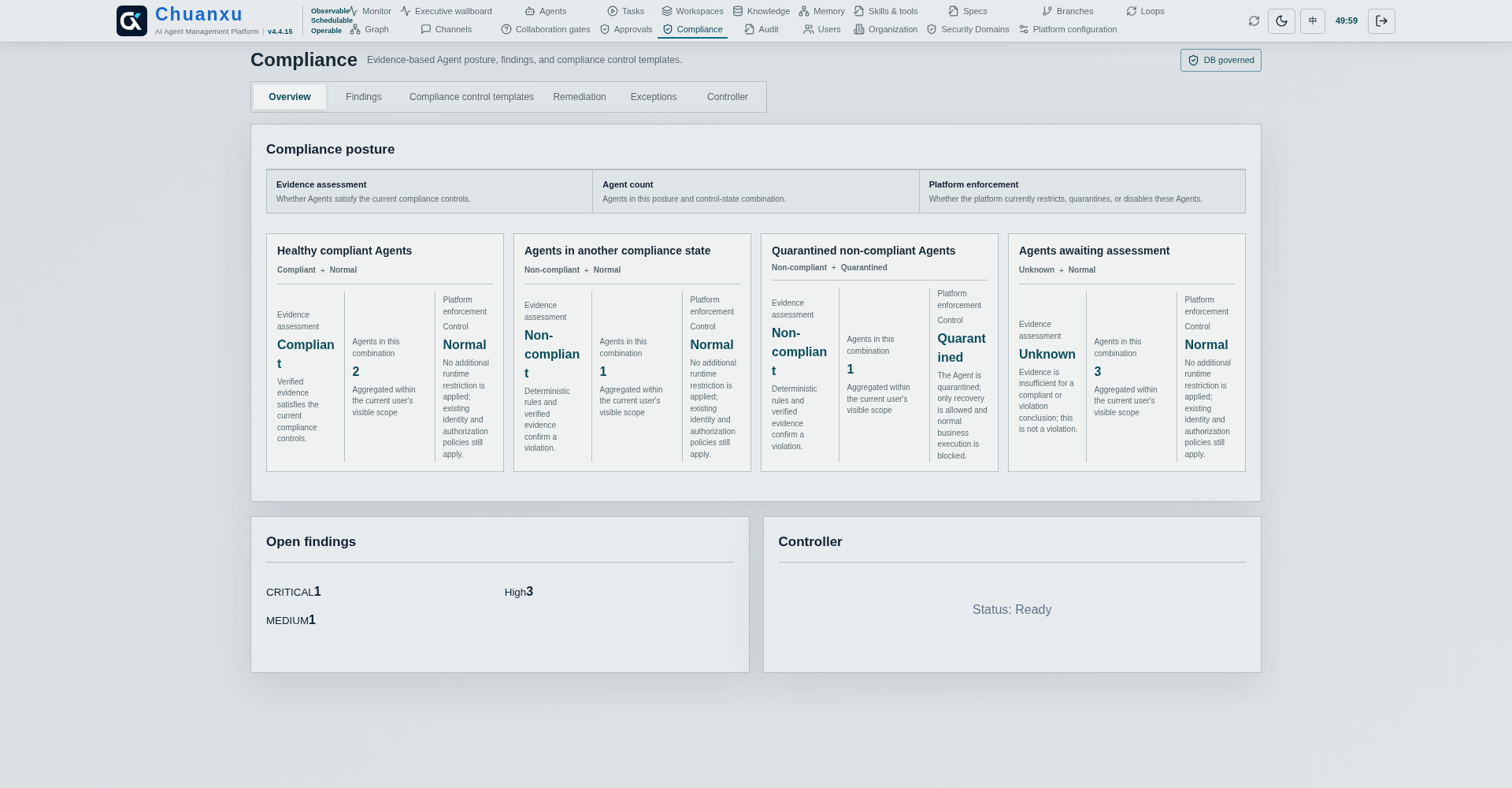Toggle dark mode with moon button

[x=1282, y=21]
